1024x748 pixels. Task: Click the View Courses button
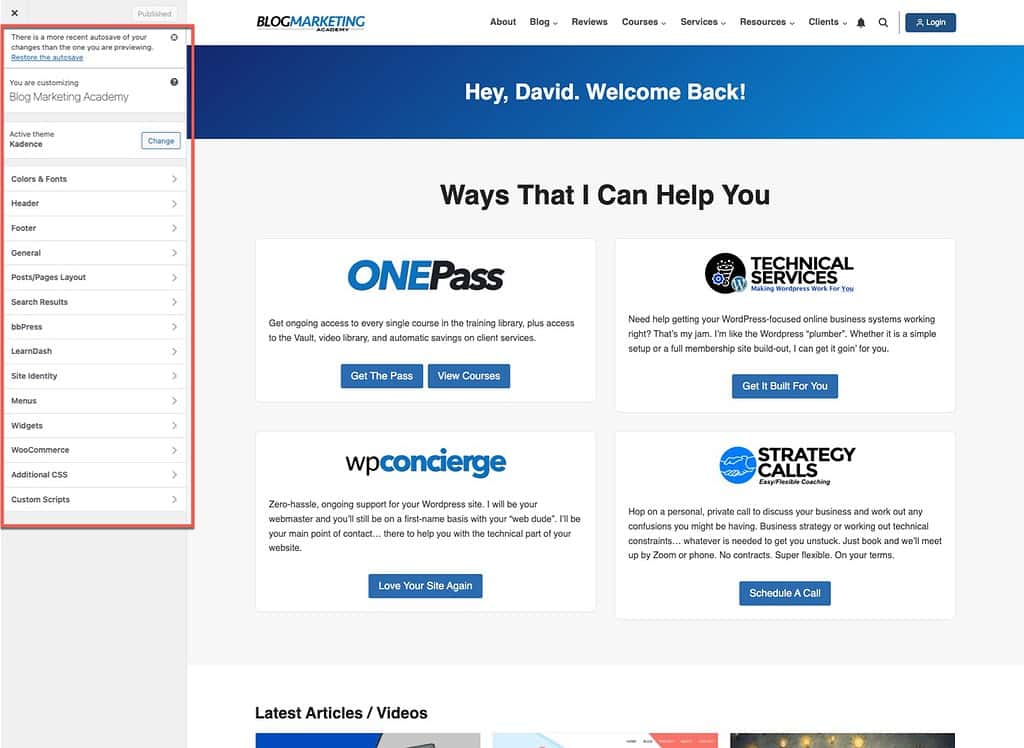(x=469, y=376)
